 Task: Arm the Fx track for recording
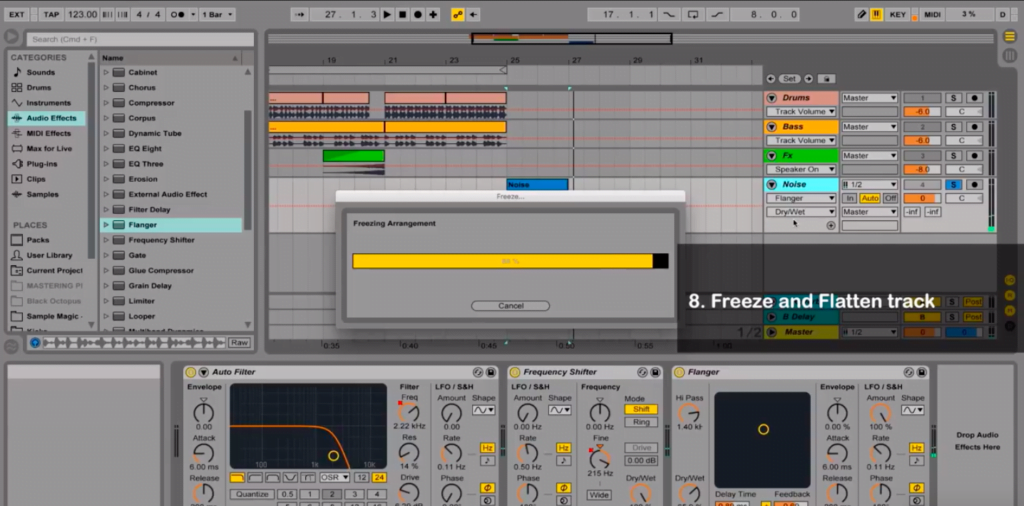974,155
